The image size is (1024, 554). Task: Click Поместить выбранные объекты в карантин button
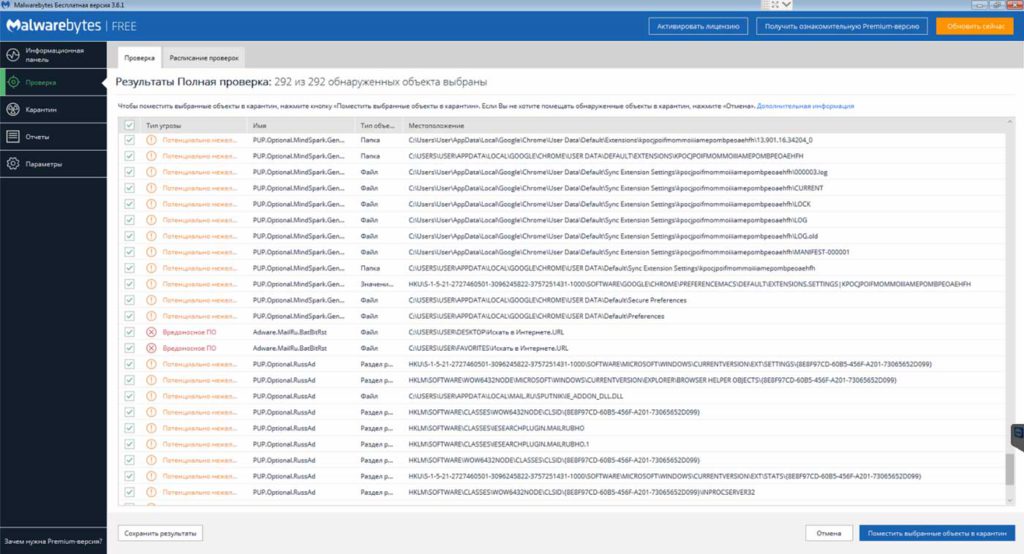click(937, 533)
